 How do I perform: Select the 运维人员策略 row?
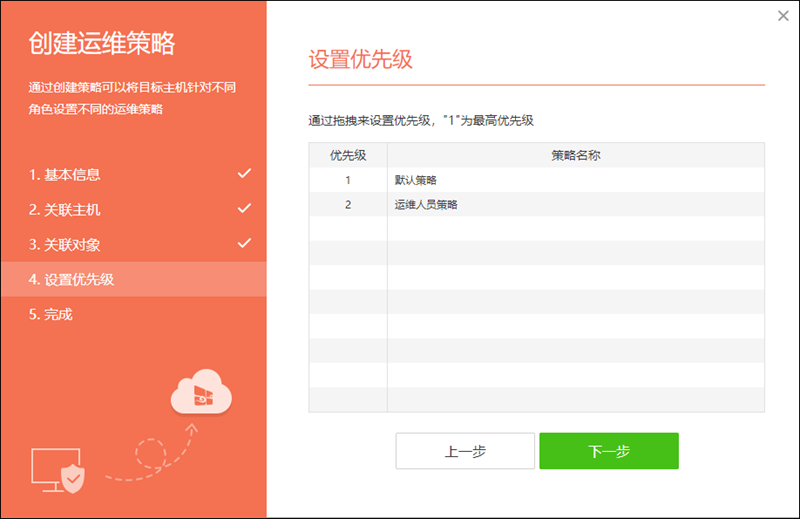pos(575,204)
